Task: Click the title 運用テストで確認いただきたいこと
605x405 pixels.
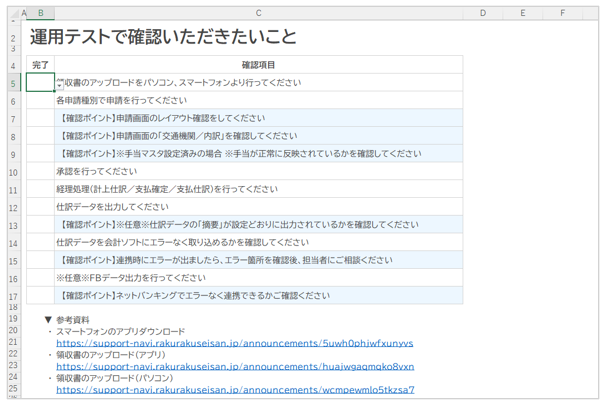Action: [x=163, y=38]
